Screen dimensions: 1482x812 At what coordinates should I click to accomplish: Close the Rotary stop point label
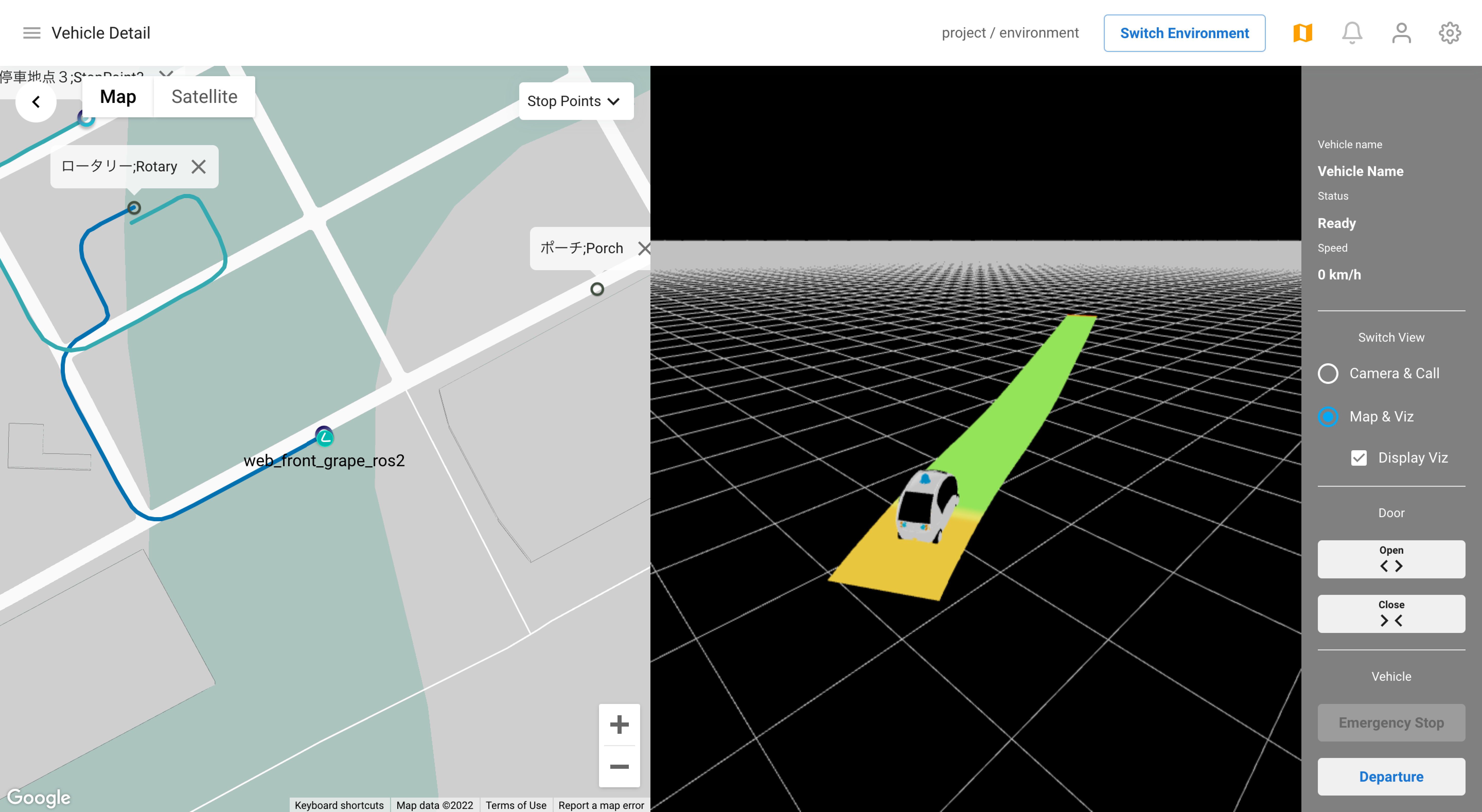pyautogui.click(x=198, y=167)
